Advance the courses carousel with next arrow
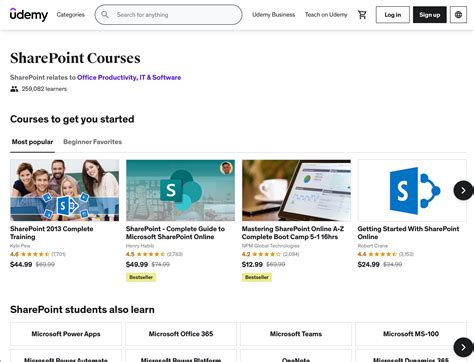This screenshot has height=362, width=474. 463,190
